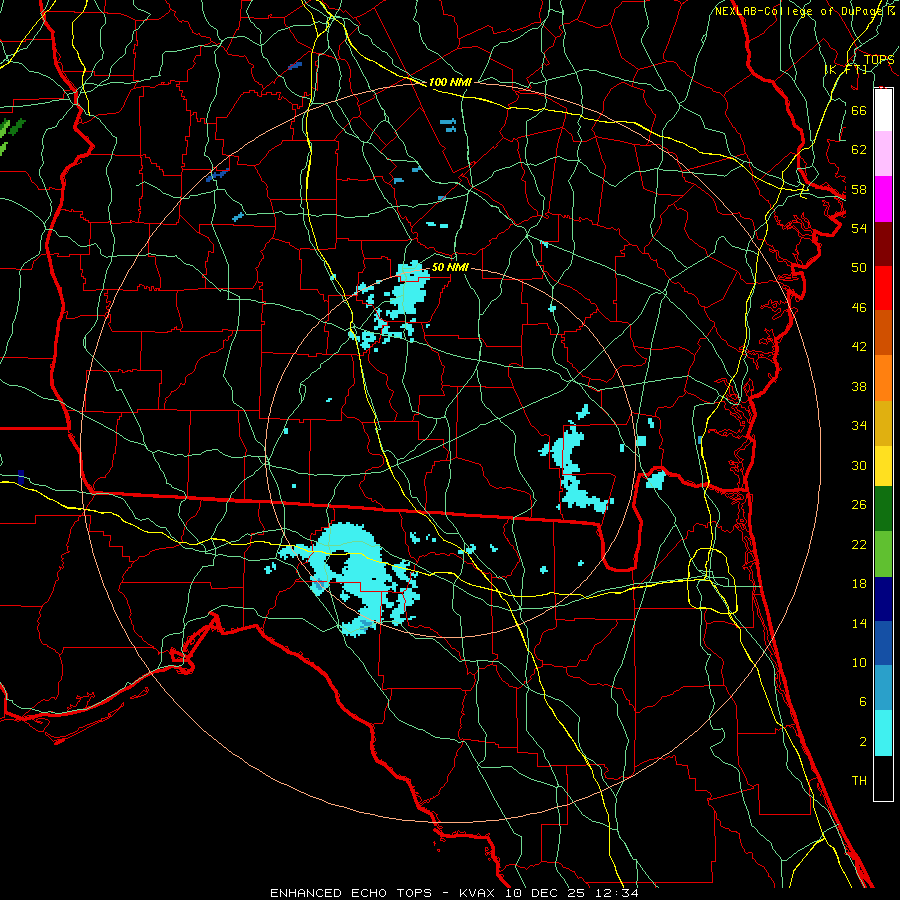
Task: Click the 66 value on the legend
Action: click(859, 110)
